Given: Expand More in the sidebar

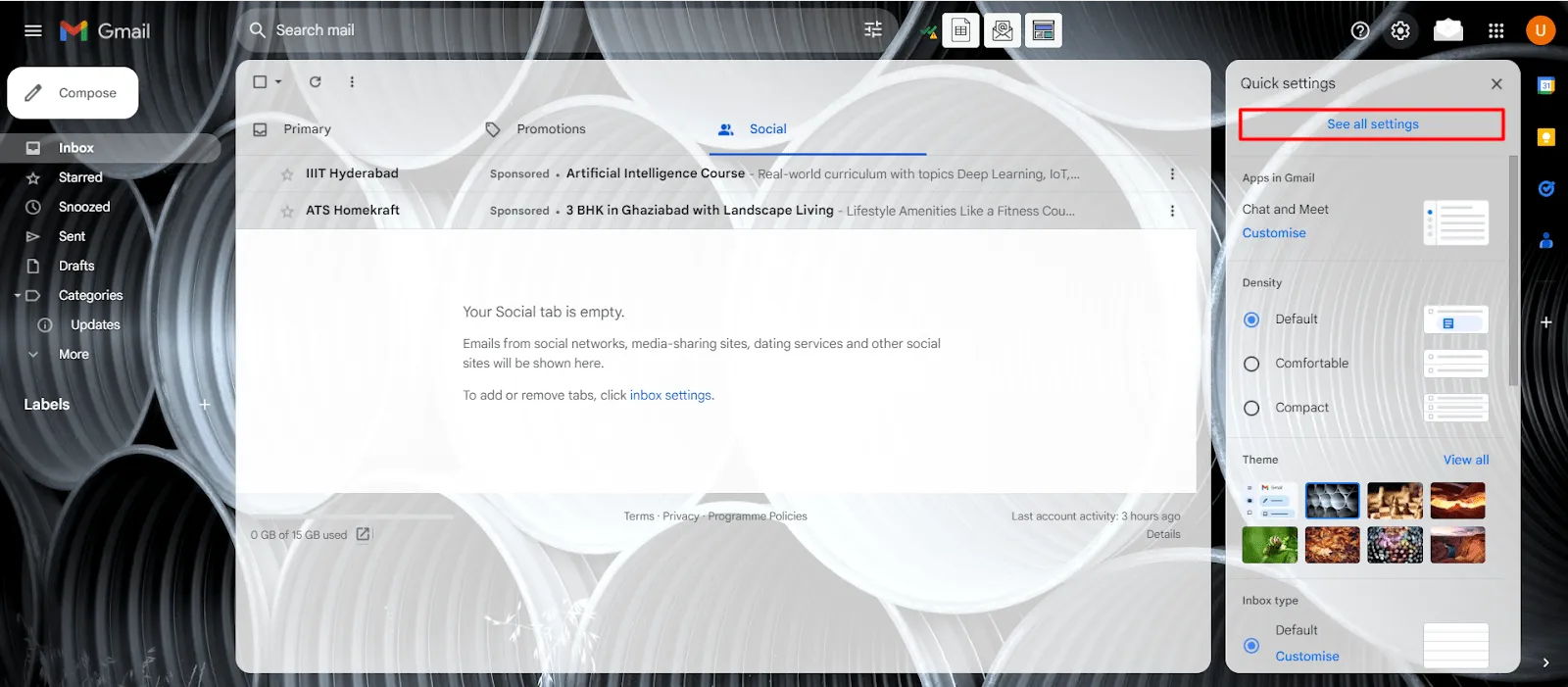Looking at the screenshot, I should point(73,355).
